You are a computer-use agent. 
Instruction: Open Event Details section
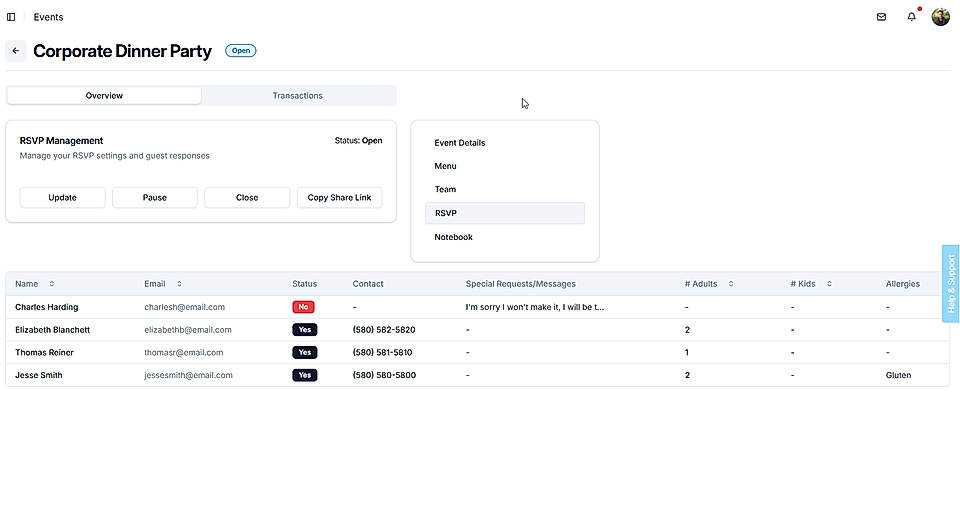pyautogui.click(x=460, y=143)
